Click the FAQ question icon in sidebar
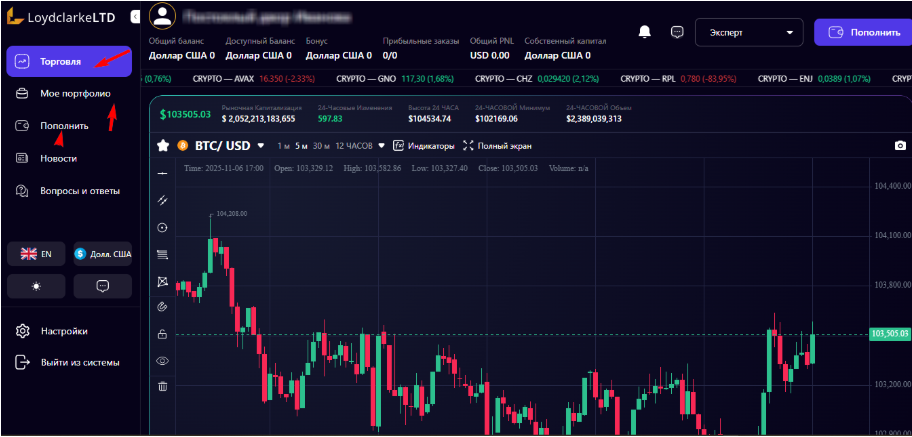Screen dimensions: 912x437 [22, 190]
